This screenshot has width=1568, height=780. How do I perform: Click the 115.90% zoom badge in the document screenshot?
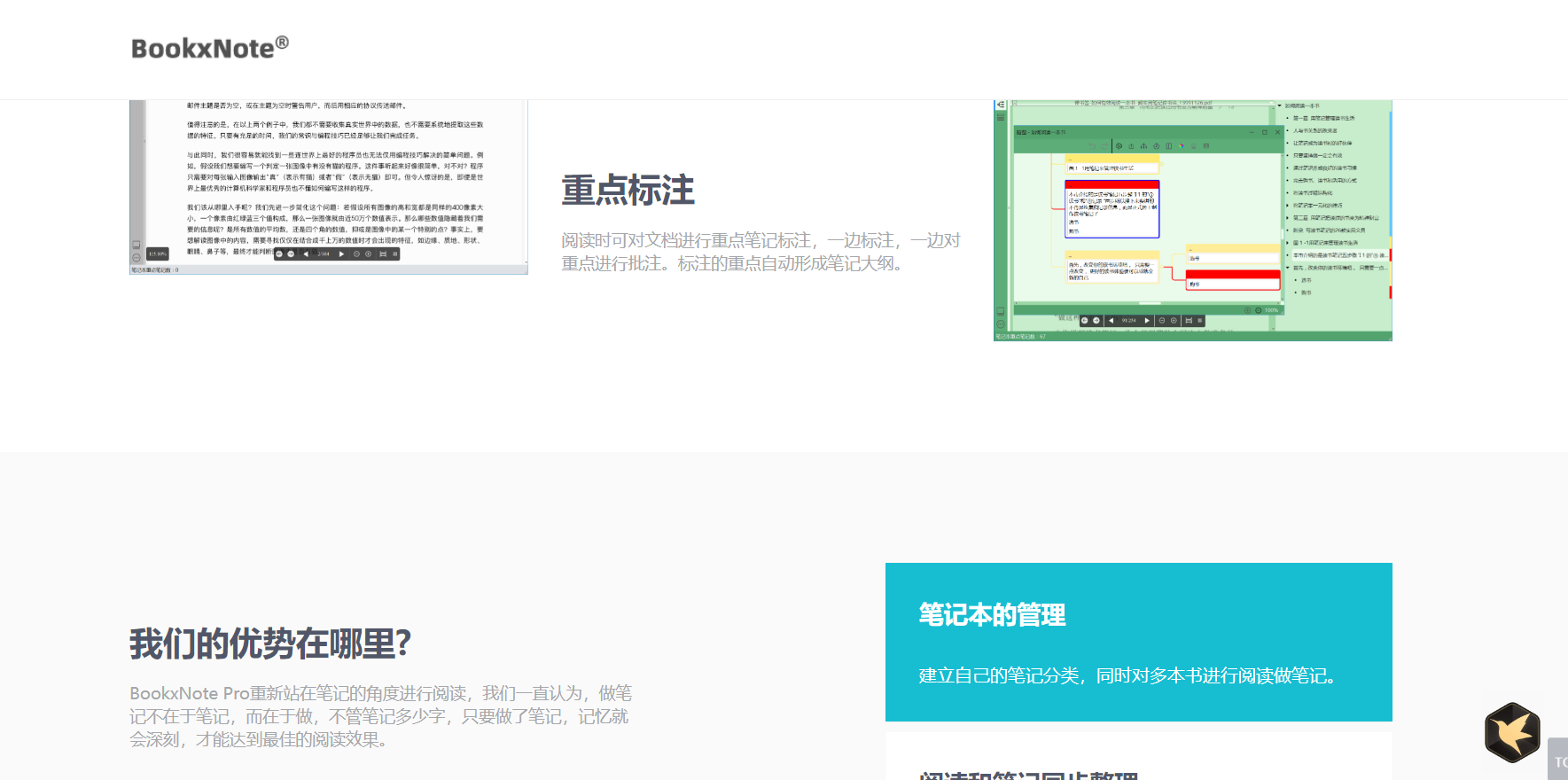158,253
